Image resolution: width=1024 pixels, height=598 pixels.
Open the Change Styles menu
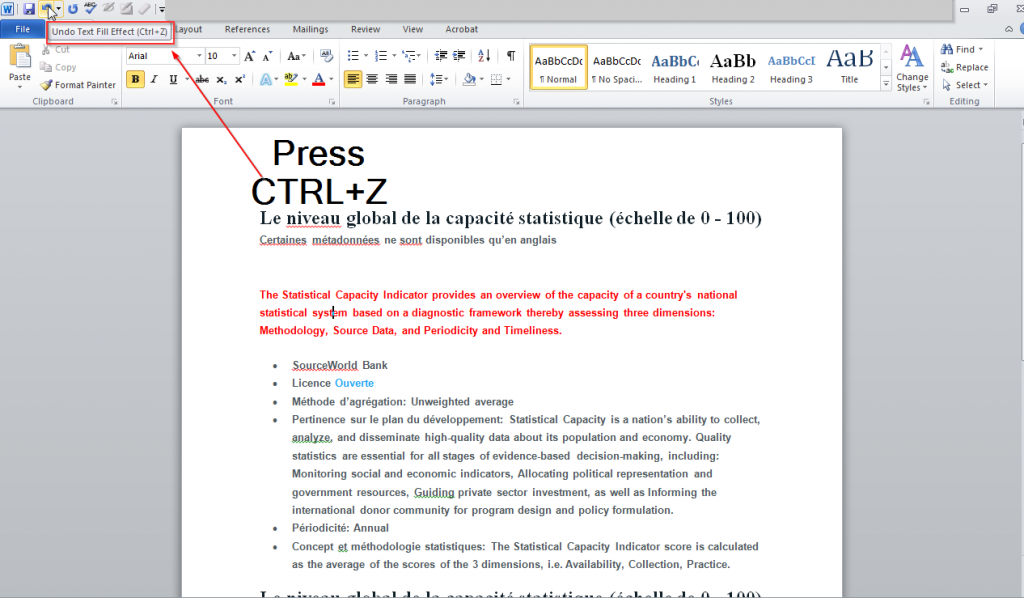pos(912,68)
